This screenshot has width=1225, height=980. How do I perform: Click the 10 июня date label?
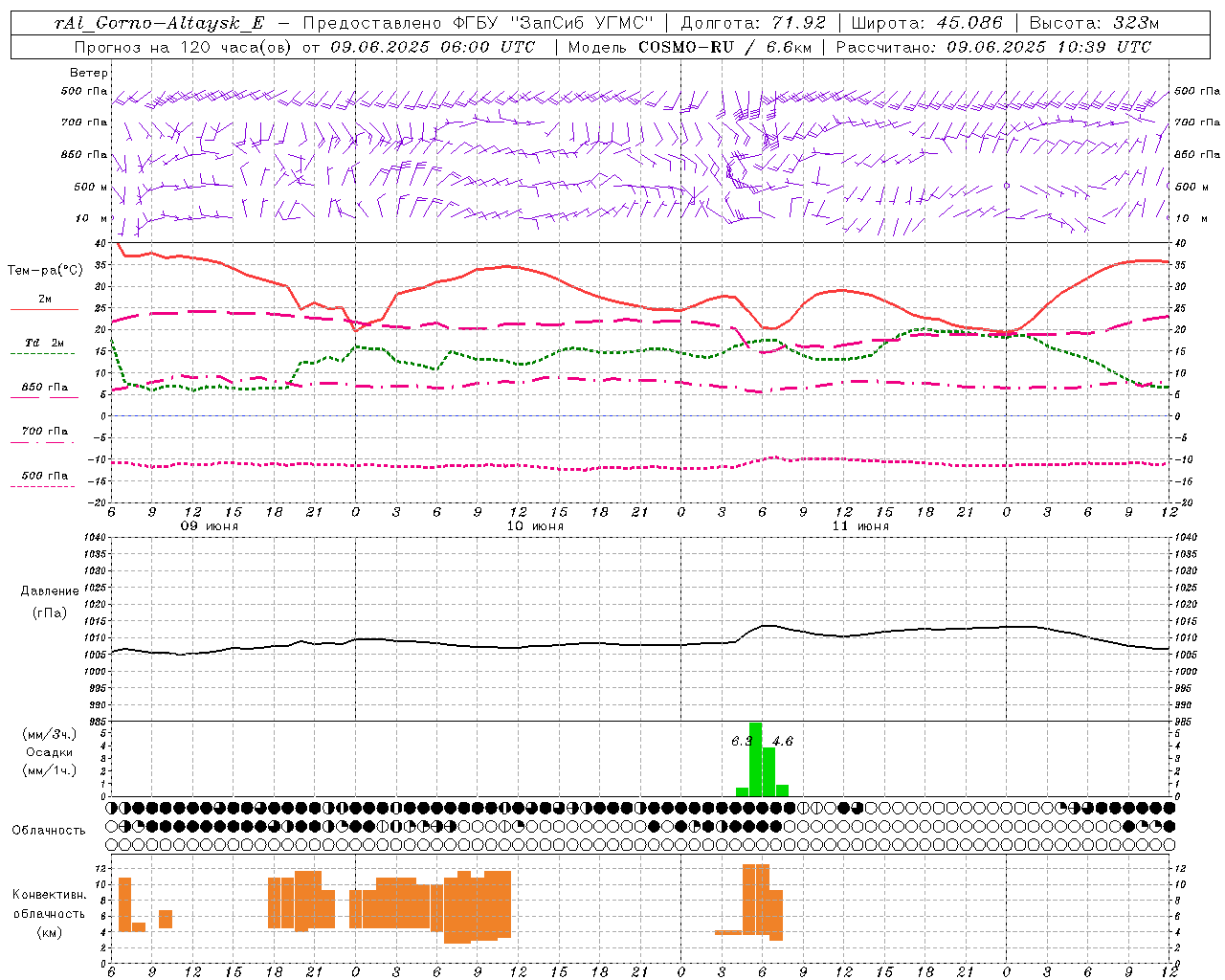click(535, 526)
